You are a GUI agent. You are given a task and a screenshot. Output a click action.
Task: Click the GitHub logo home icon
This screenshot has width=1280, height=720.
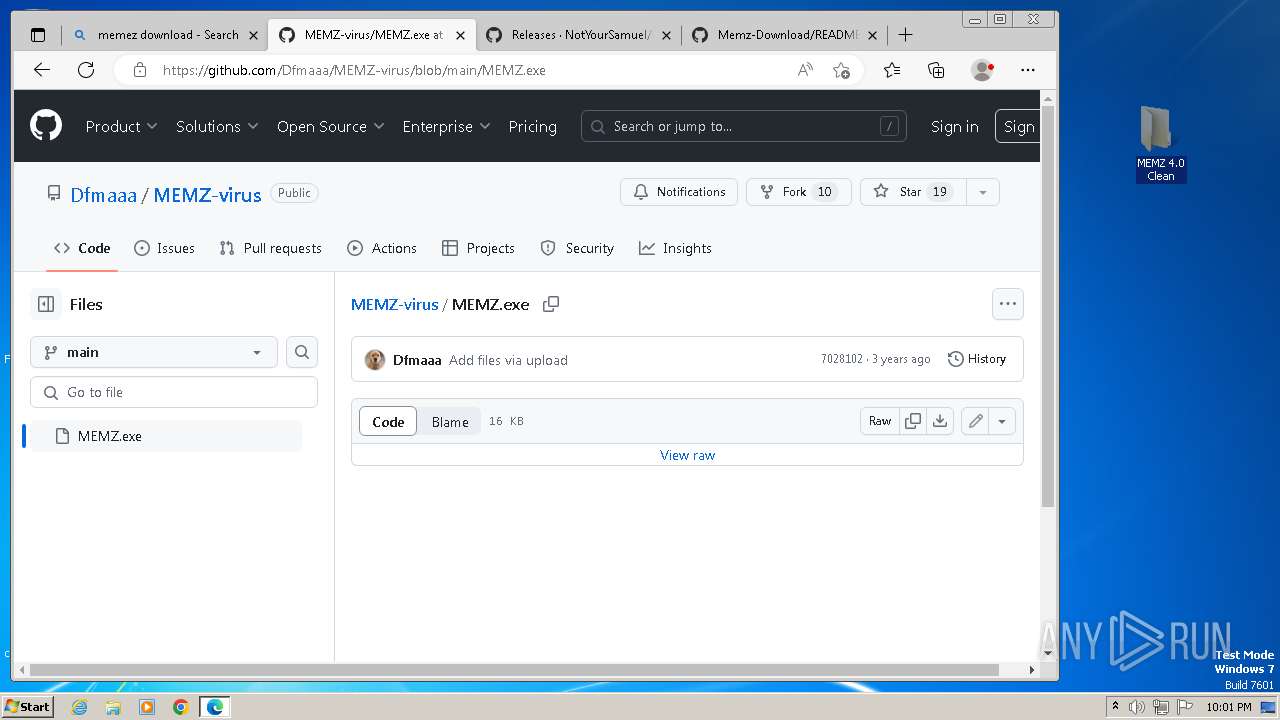coord(46,126)
